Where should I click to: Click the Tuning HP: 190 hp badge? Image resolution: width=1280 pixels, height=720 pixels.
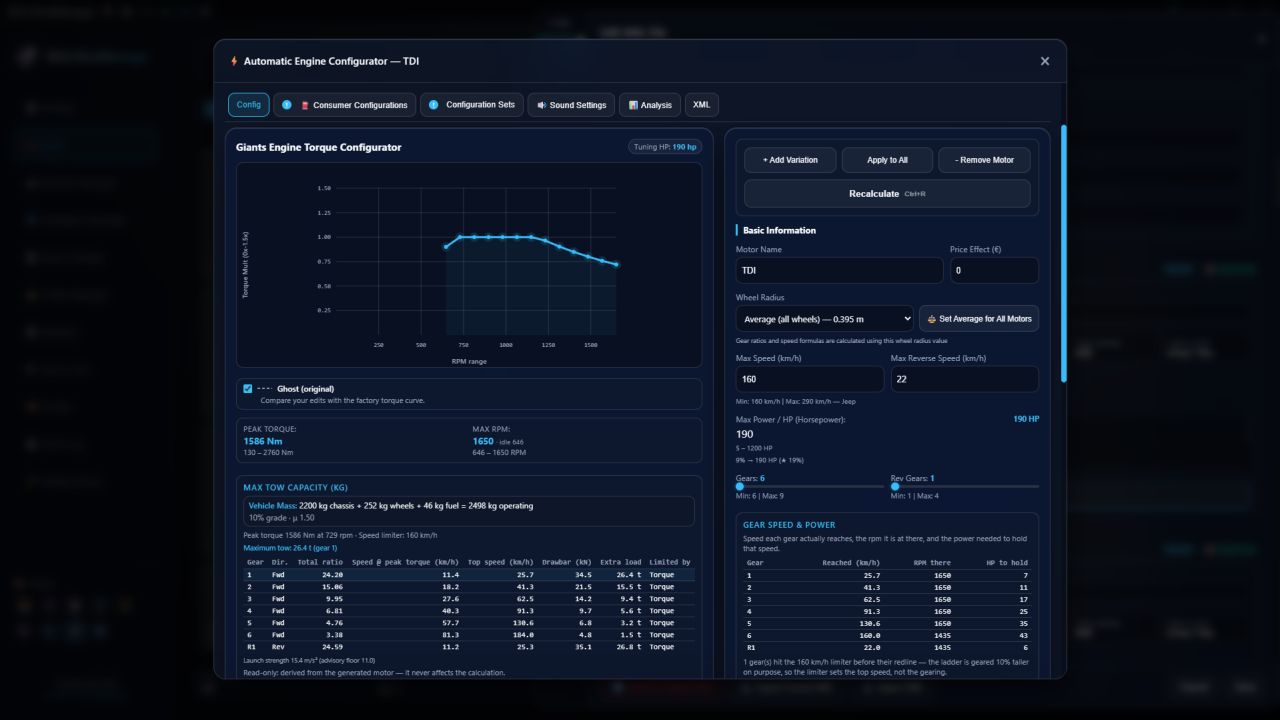pyautogui.click(x=664, y=147)
